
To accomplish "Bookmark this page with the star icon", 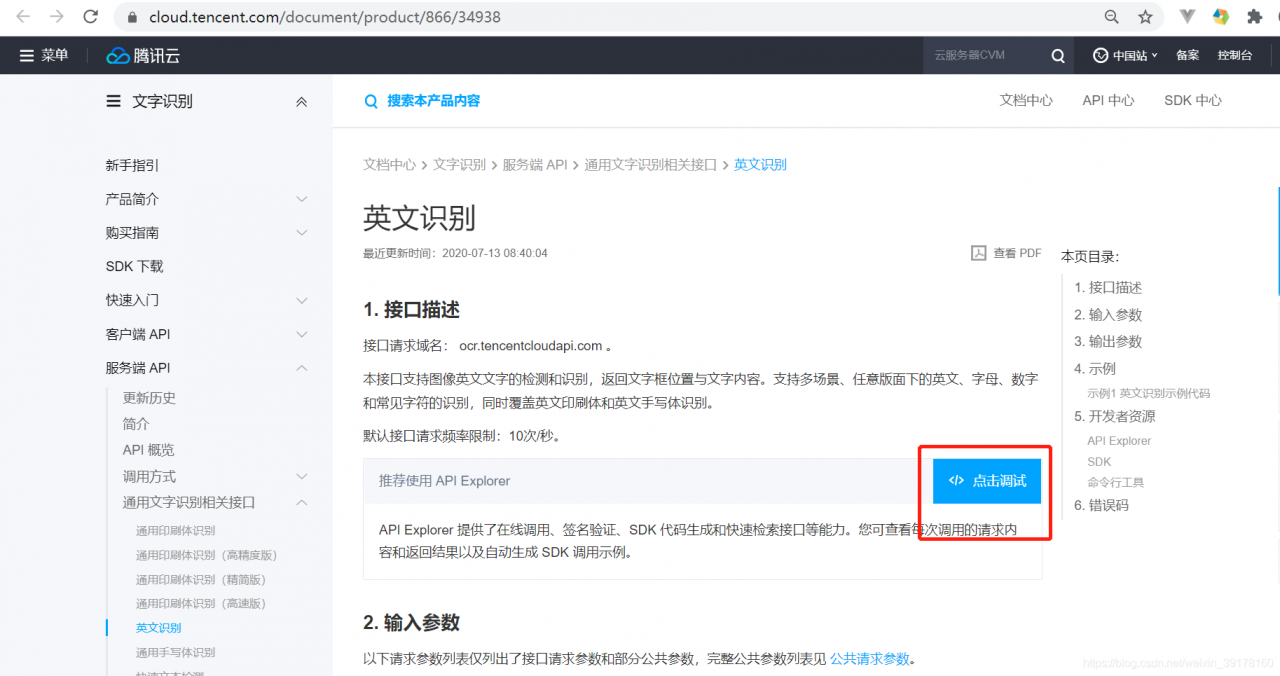I will (1145, 17).
